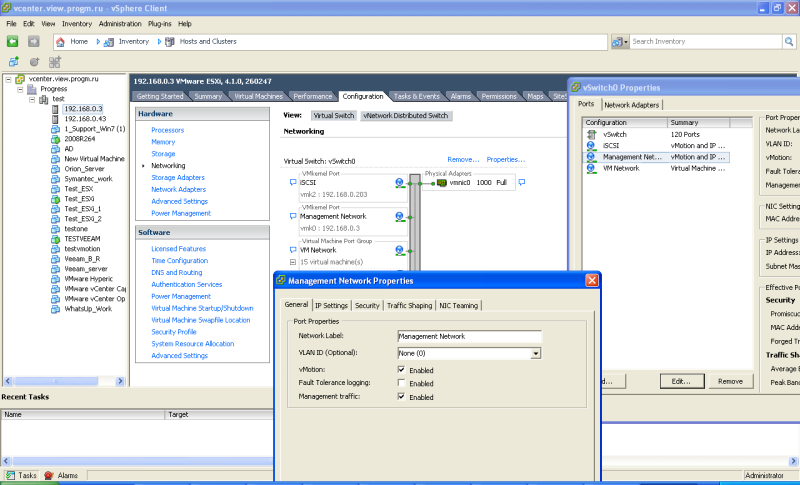Click the iSCSI port globe icon in diagram
The width and height of the screenshot is (800, 485).
click(x=399, y=183)
